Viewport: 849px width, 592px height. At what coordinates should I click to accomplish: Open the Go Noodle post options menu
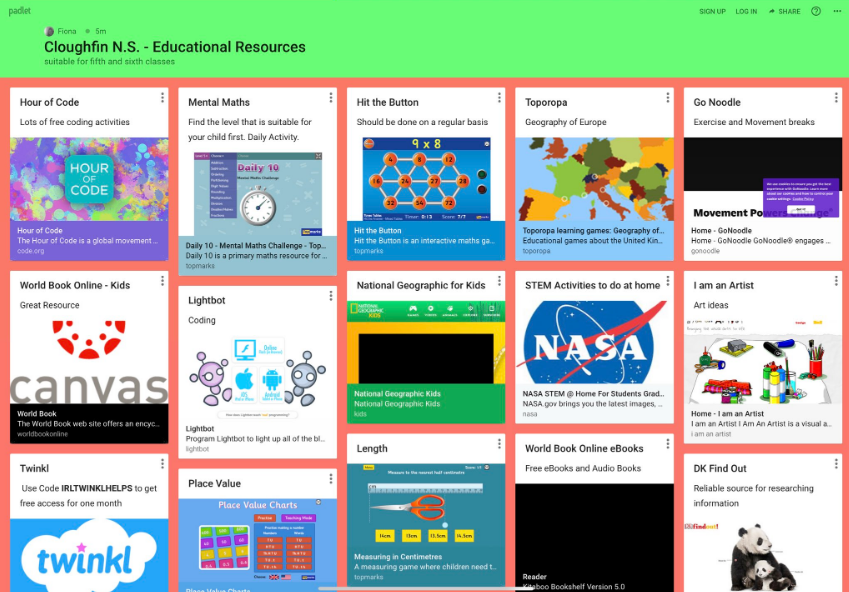point(836,98)
